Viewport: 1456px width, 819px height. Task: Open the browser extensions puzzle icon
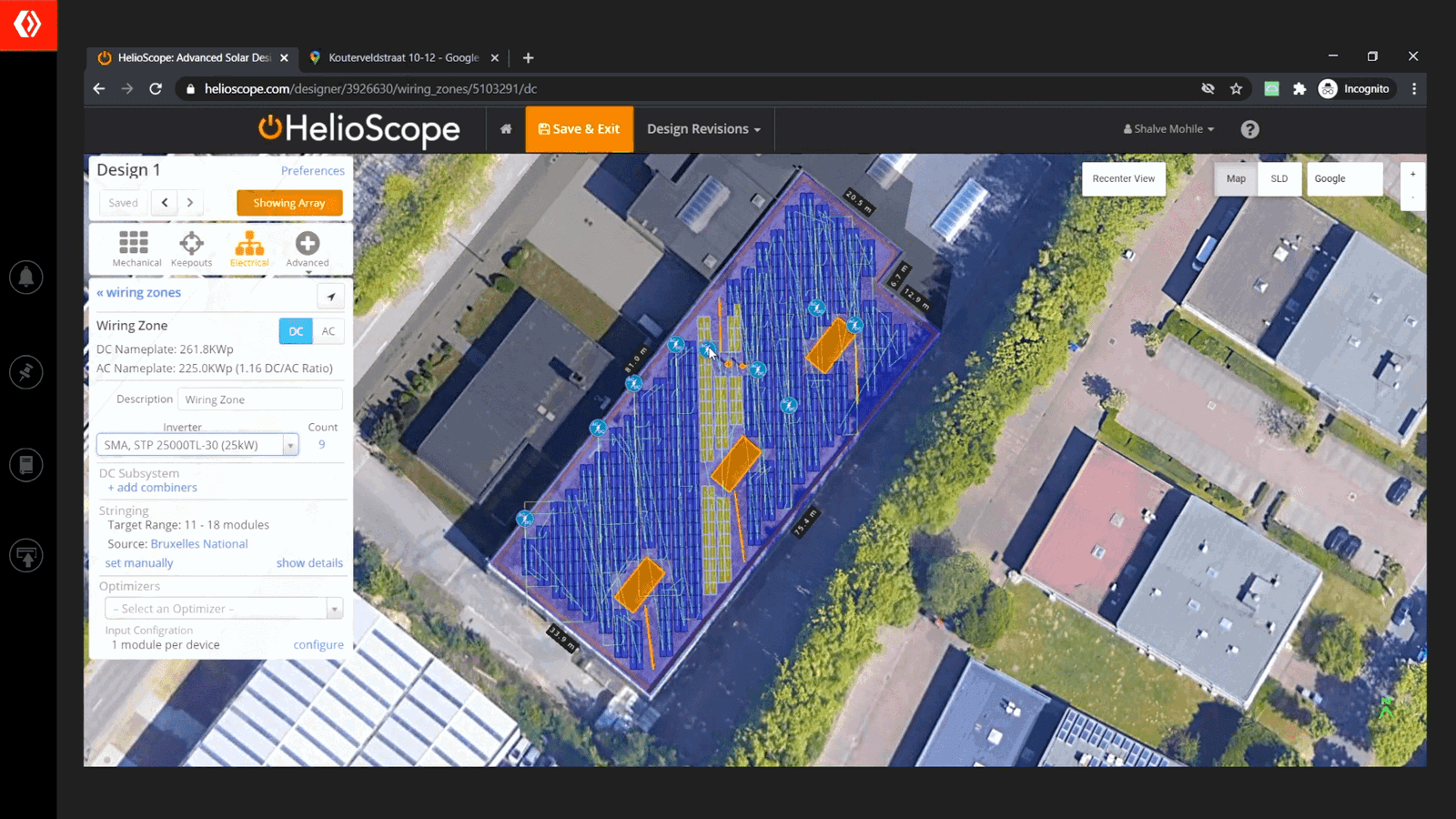click(1299, 88)
